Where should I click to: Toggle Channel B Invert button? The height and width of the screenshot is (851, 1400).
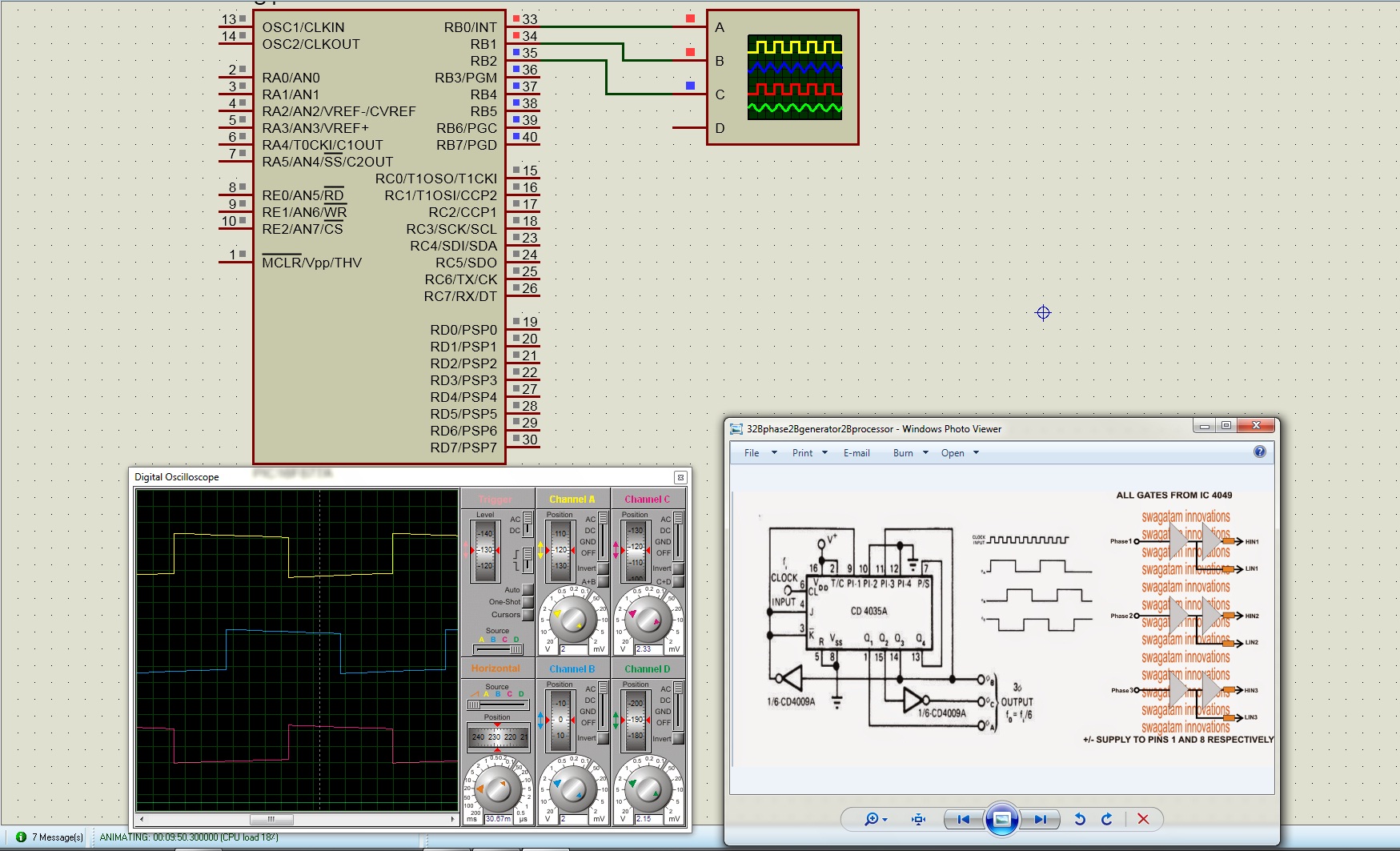click(603, 738)
